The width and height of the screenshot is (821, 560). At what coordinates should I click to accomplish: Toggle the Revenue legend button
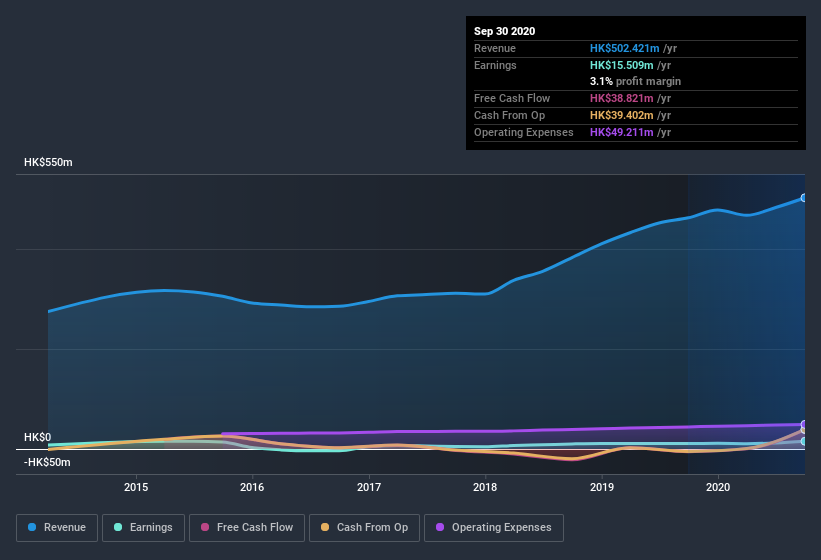click(57, 528)
